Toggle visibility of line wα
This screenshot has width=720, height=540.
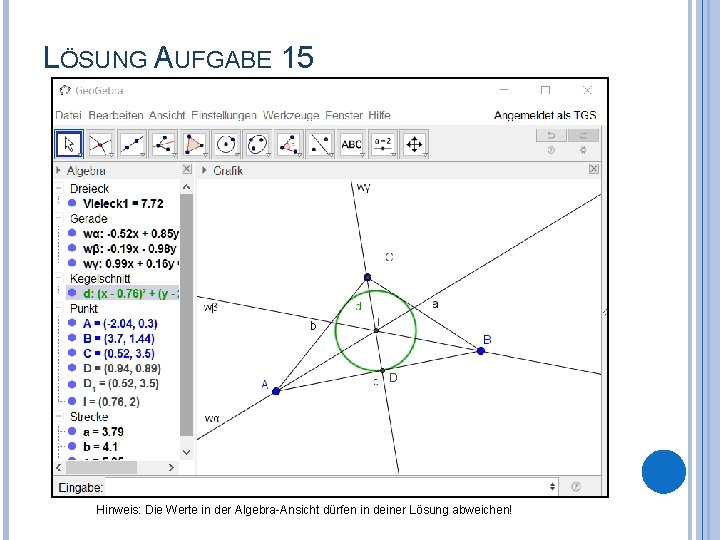pyautogui.click(x=72, y=233)
